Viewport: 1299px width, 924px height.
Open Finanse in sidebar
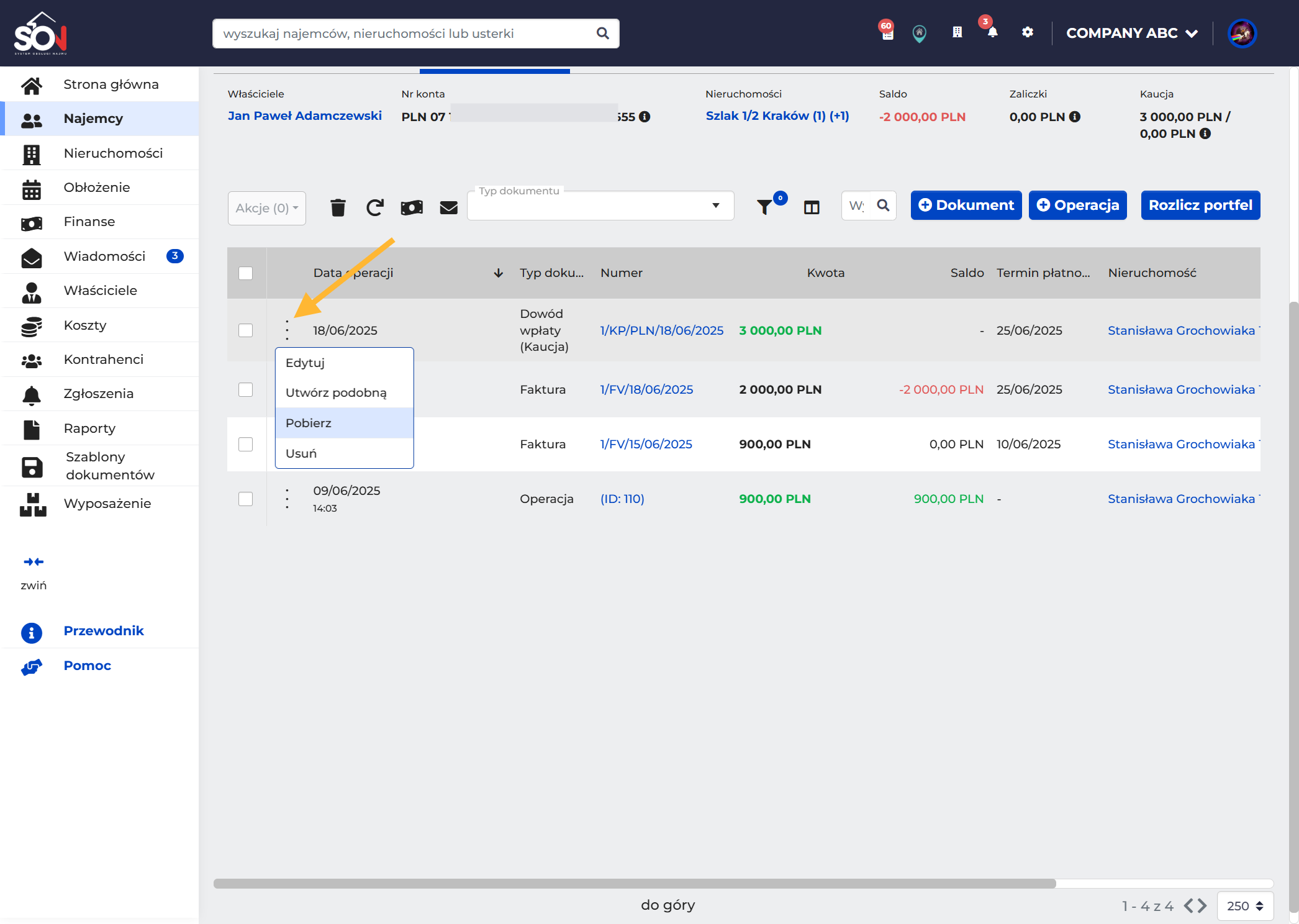coord(99,222)
